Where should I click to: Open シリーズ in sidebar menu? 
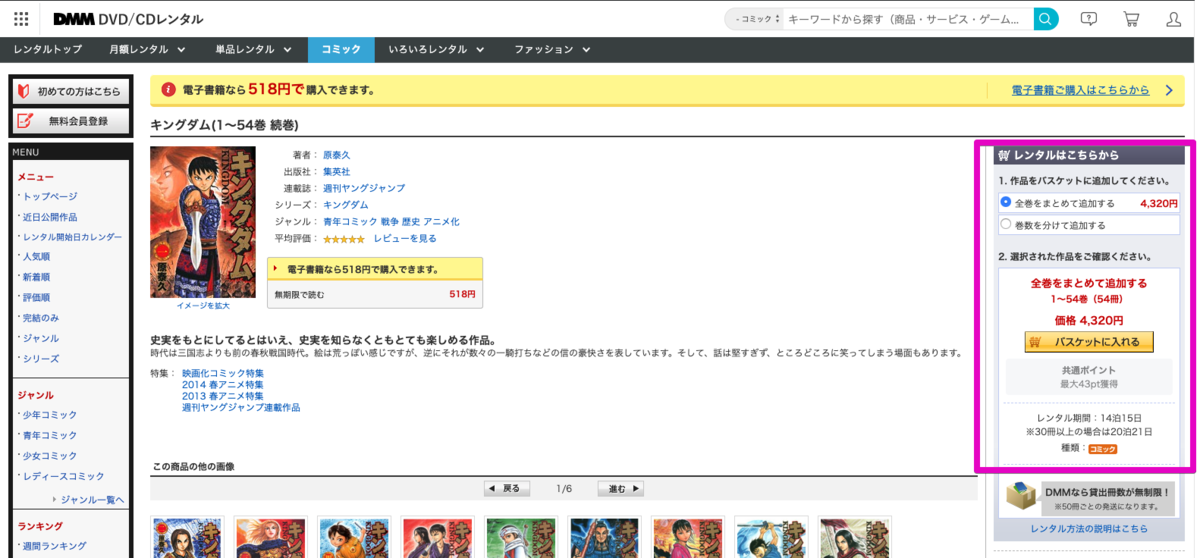click(41, 359)
